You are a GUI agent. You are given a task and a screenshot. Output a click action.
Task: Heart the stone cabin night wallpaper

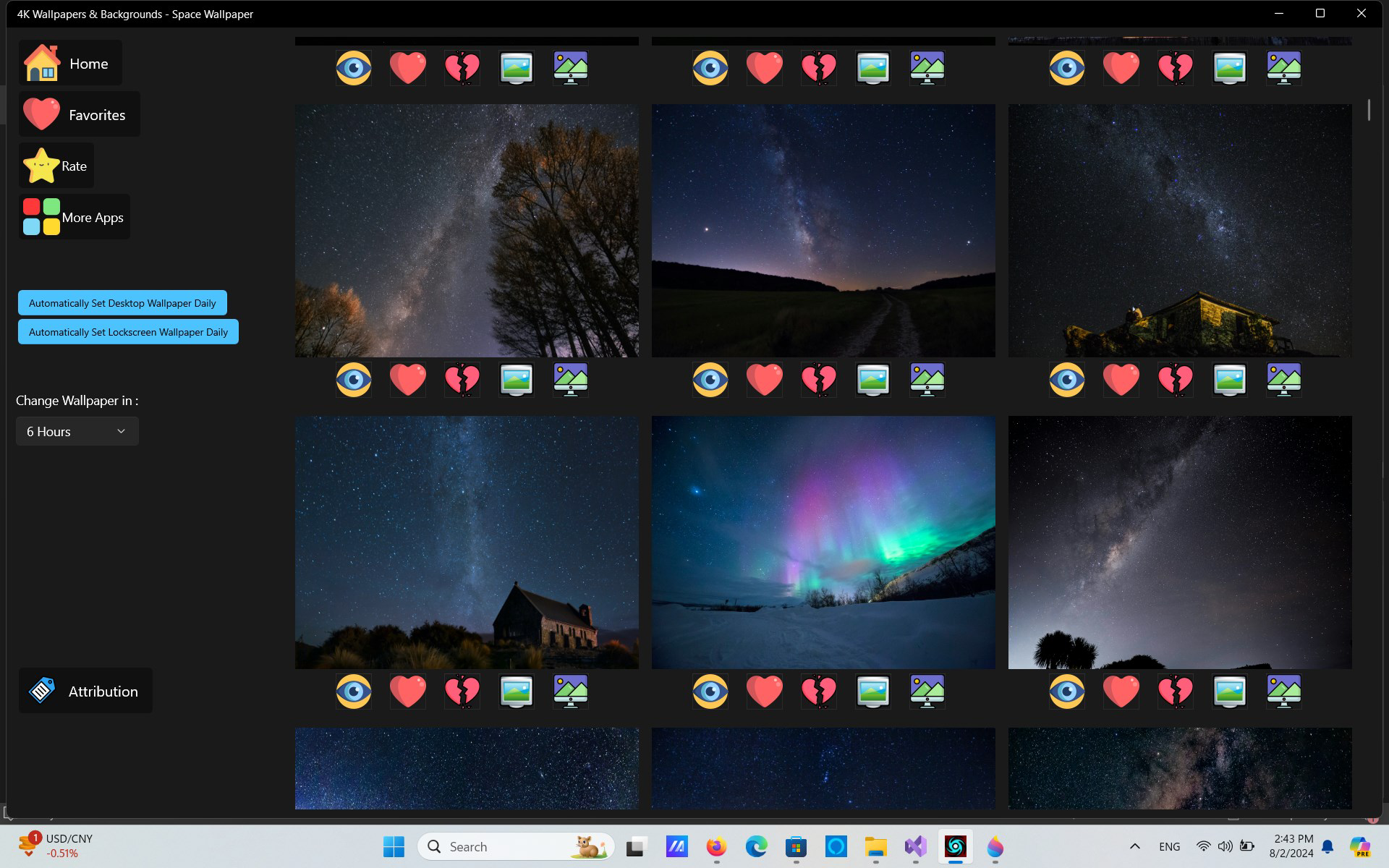(1121, 380)
